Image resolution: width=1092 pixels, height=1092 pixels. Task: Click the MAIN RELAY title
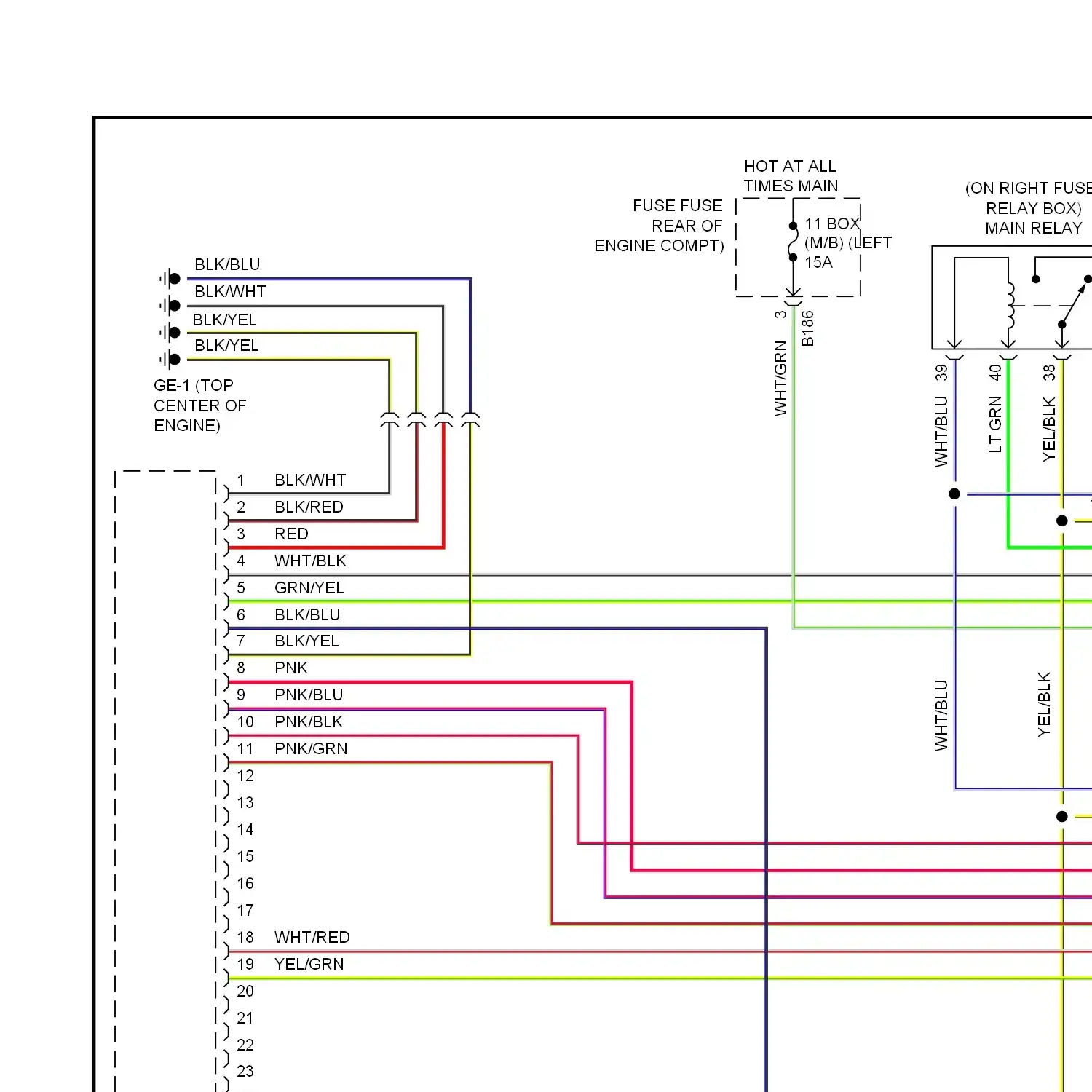tap(1034, 229)
